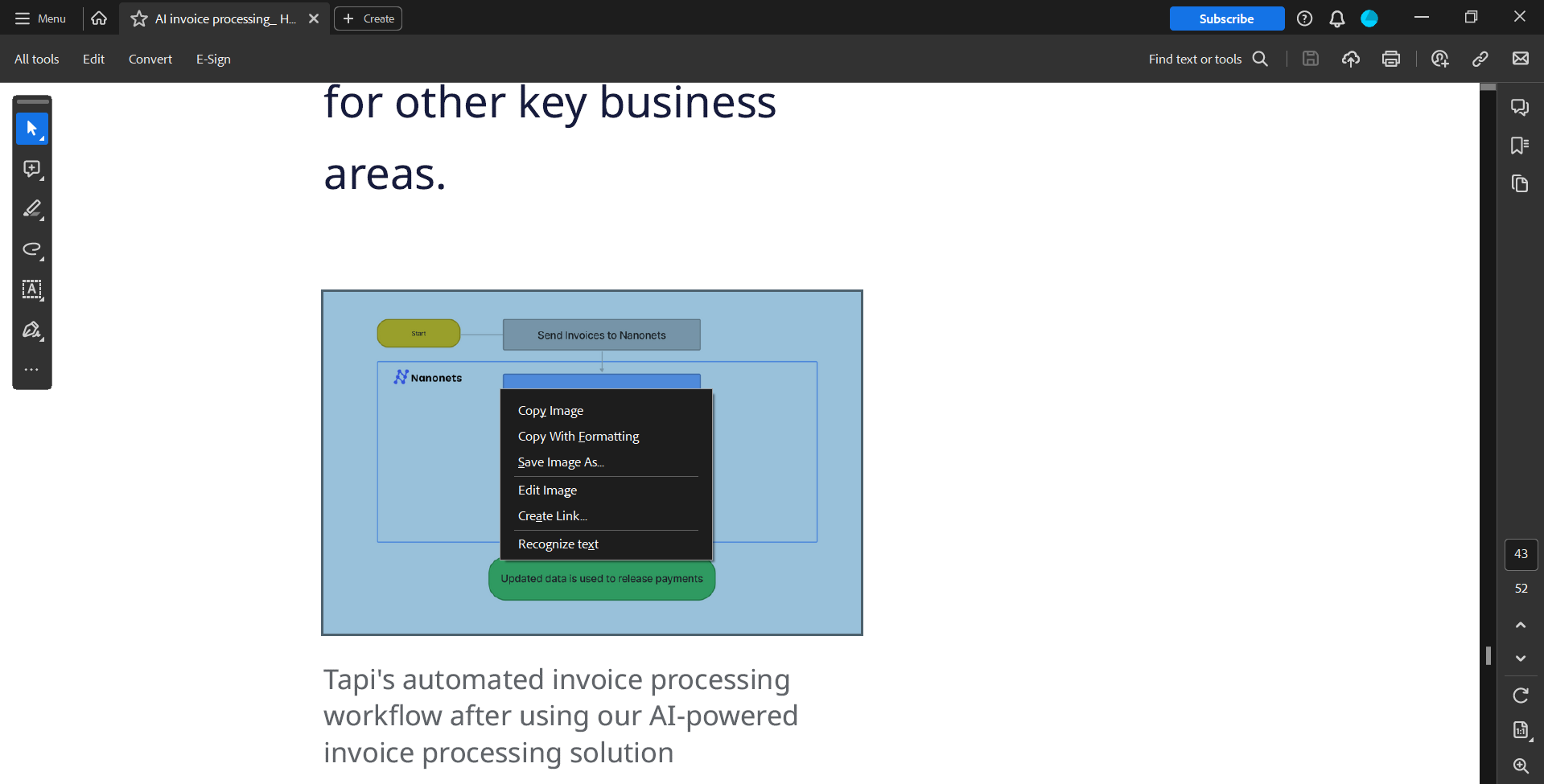Star the AI invoice processing tab
1544x784 pixels.
coord(139,18)
